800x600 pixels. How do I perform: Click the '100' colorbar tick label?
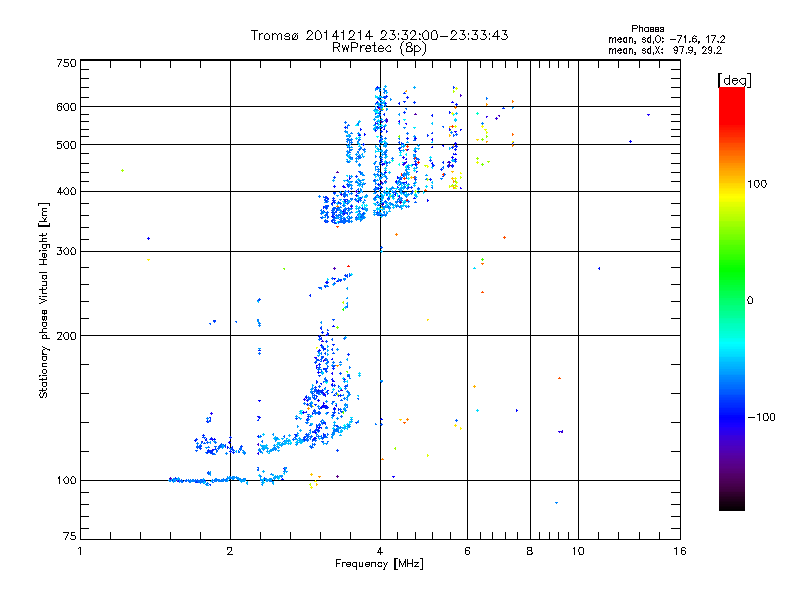pyautogui.click(x=757, y=184)
